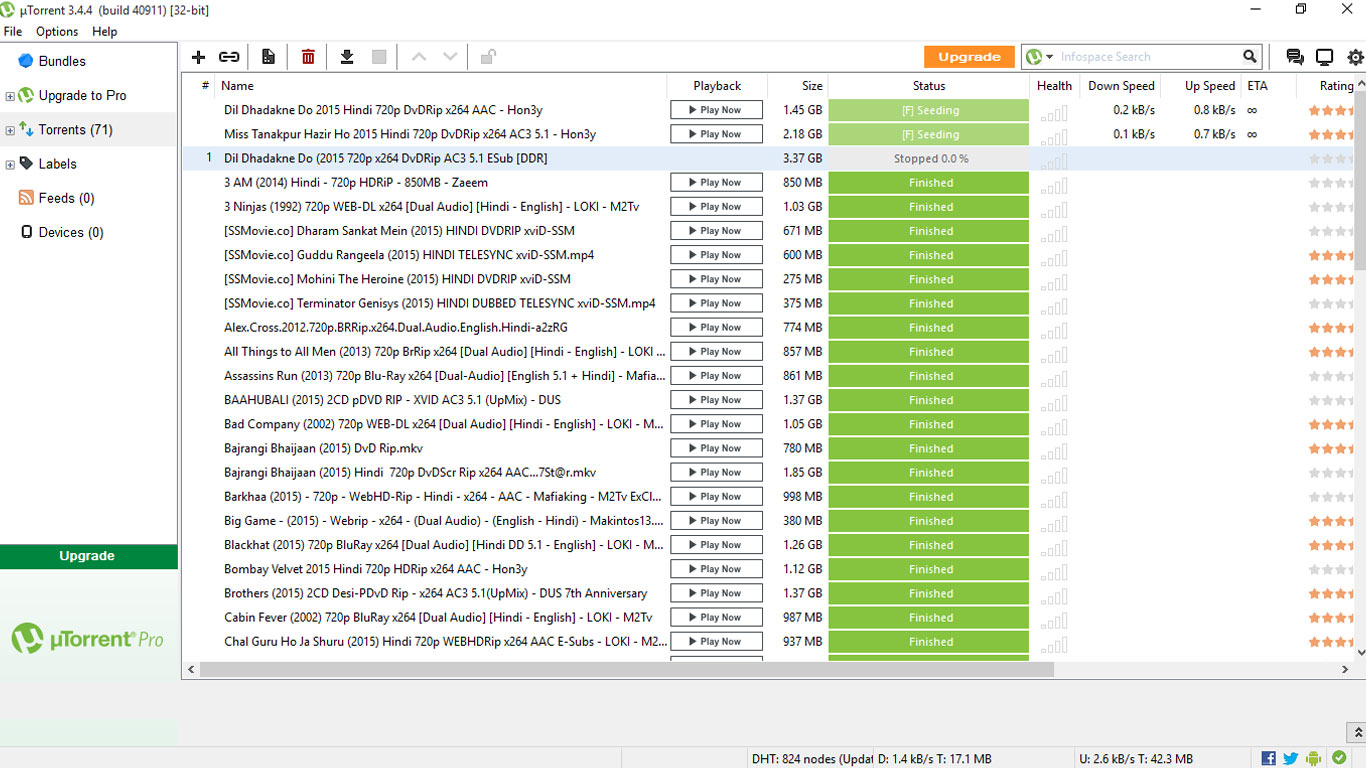Open the chat bubbles icon in toolbar
This screenshot has width=1366, height=768.
pos(1295,57)
